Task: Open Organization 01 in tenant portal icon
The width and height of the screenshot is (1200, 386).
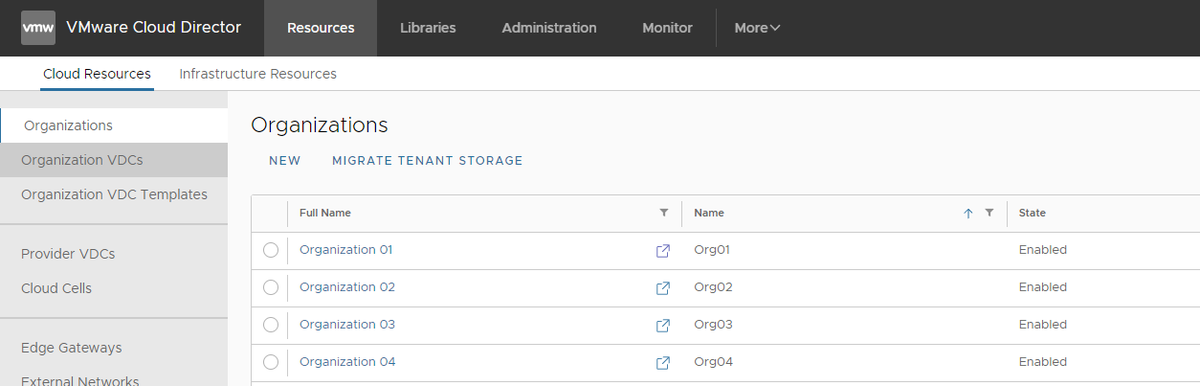Action: [662, 250]
